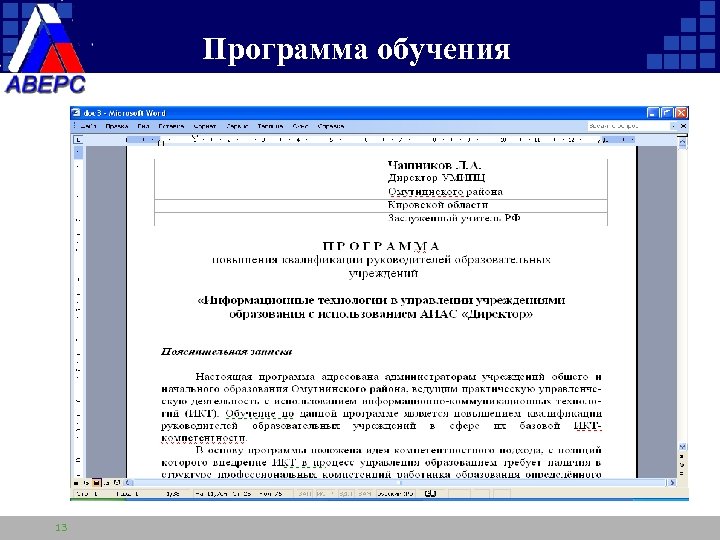Click the line Омутнинского района in the table
The height and width of the screenshot is (540, 720).
[445, 191]
